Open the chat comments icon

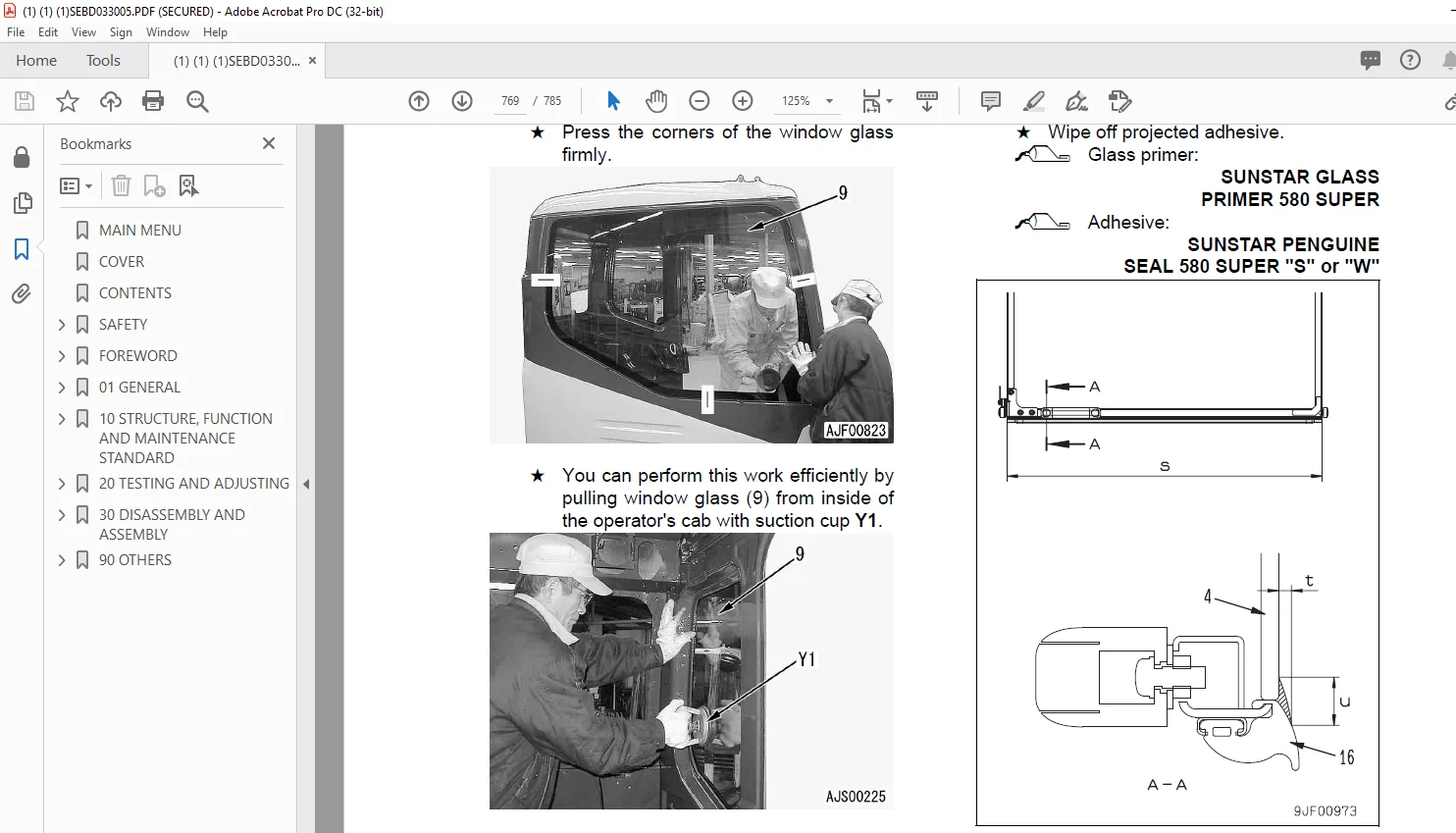[x=1371, y=61]
